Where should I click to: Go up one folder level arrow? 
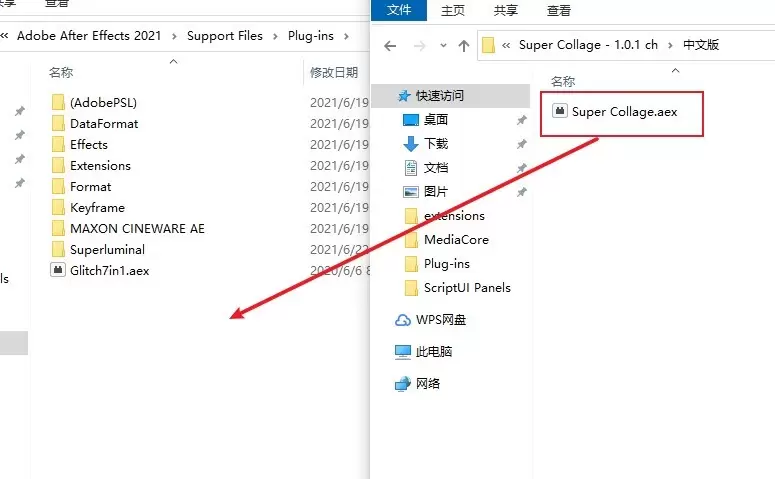[x=464, y=46]
